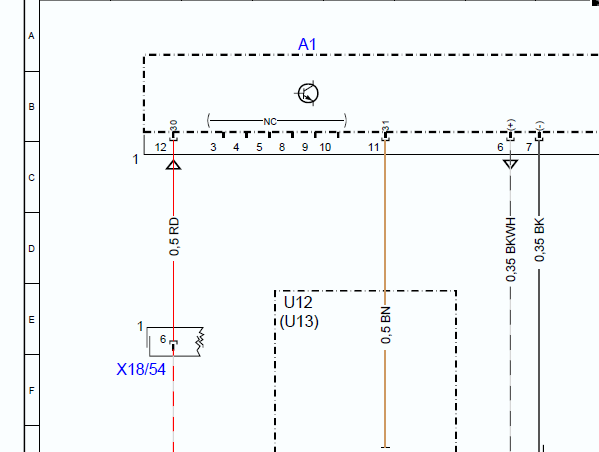The width and height of the screenshot is (599, 452).
Task: Select the 0,5 BN wire label
Action: (385, 325)
